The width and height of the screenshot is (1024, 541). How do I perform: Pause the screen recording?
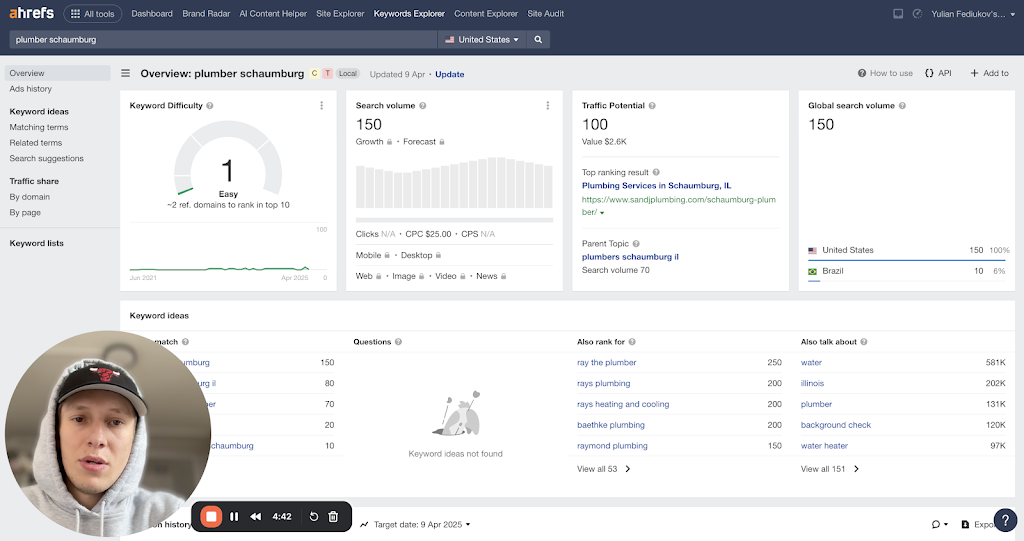point(234,517)
